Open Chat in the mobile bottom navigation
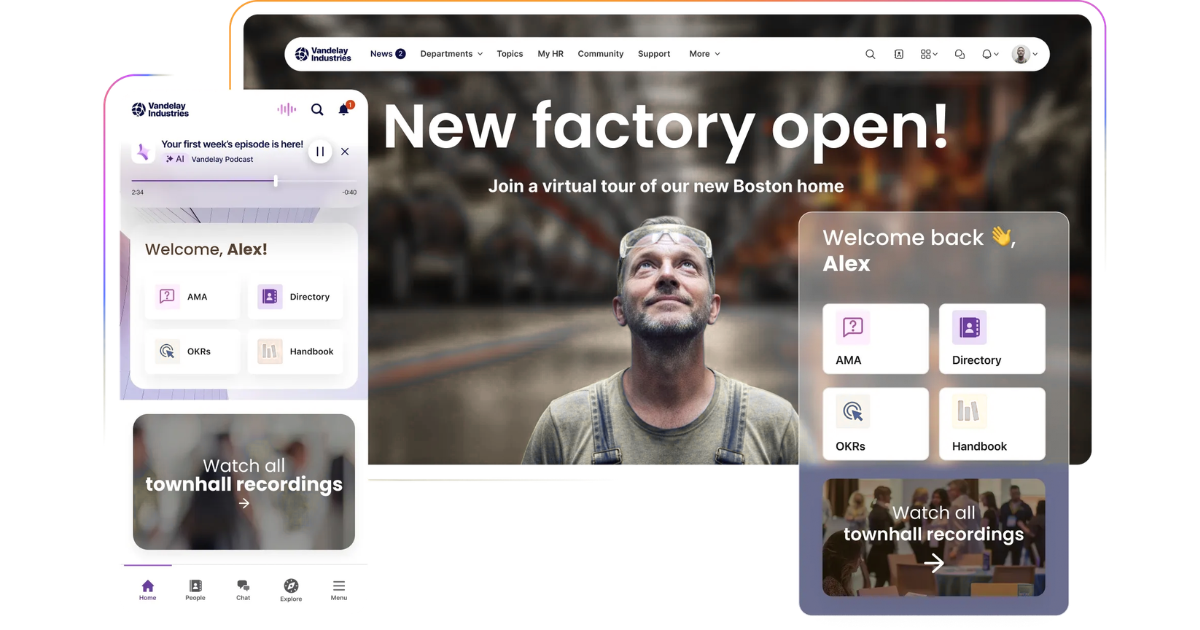 pos(243,590)
